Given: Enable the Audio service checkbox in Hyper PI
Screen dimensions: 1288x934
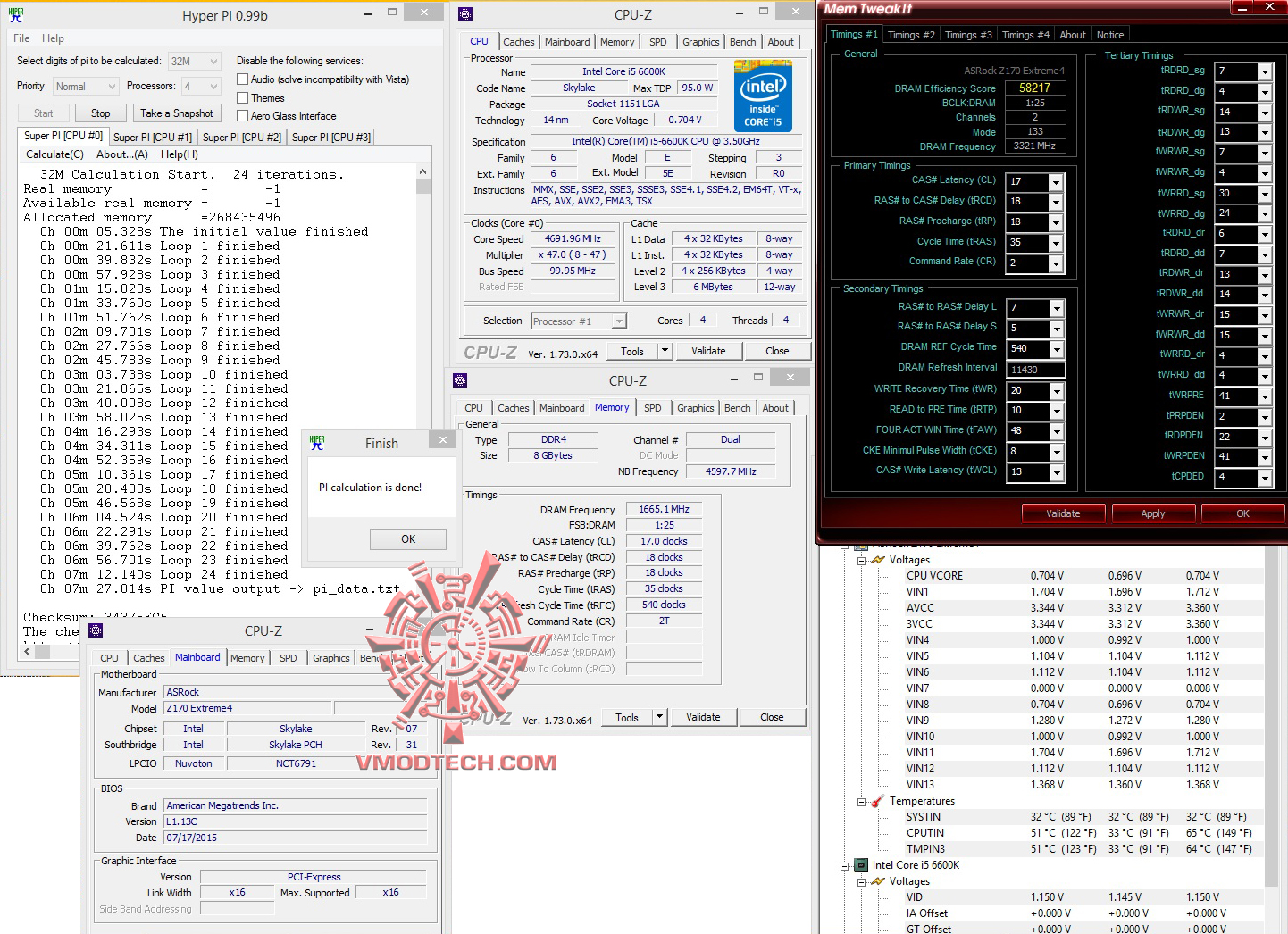Looking at the screenshot, I should coord(242,79).
